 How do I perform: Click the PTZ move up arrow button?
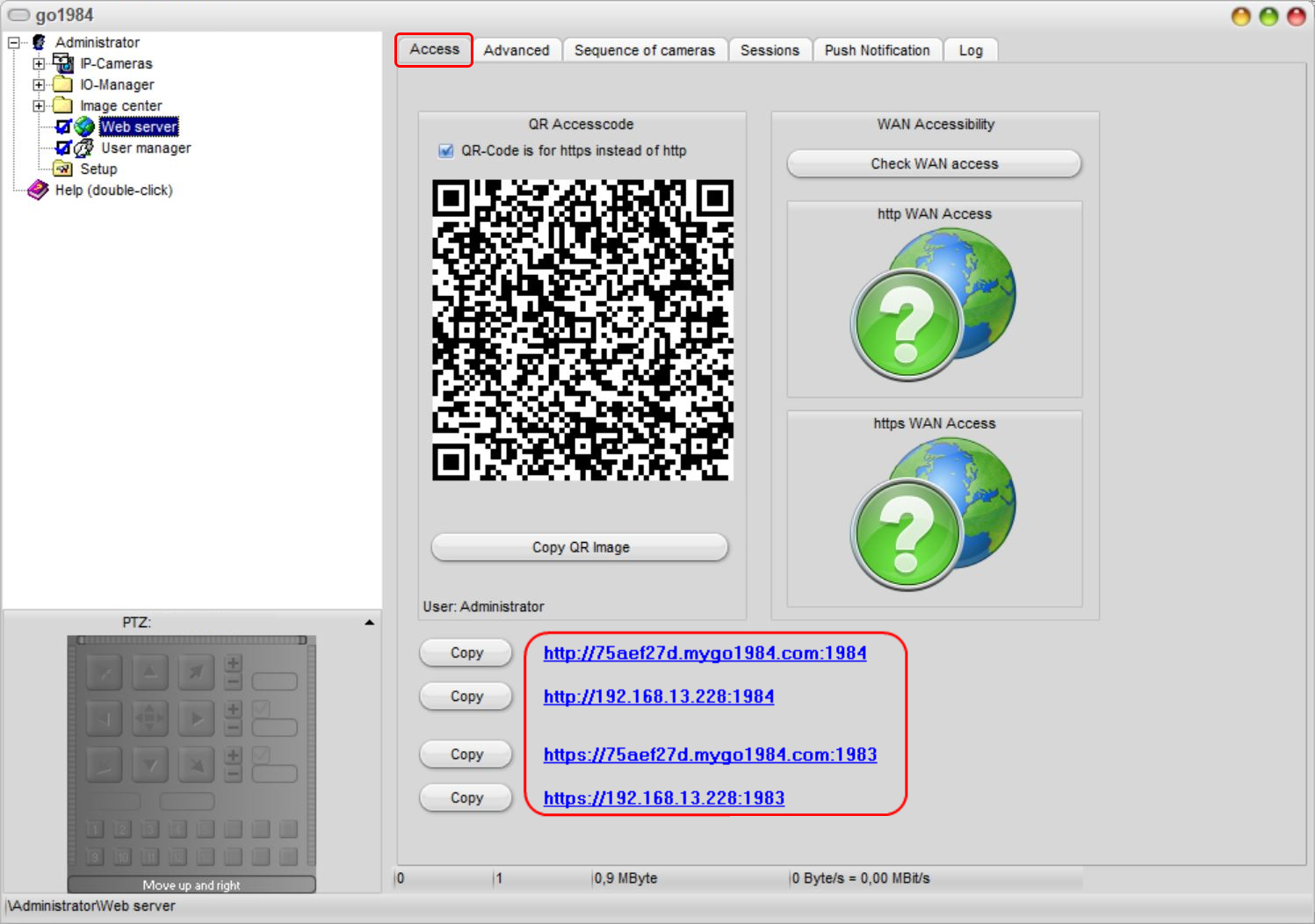(150, 673)
